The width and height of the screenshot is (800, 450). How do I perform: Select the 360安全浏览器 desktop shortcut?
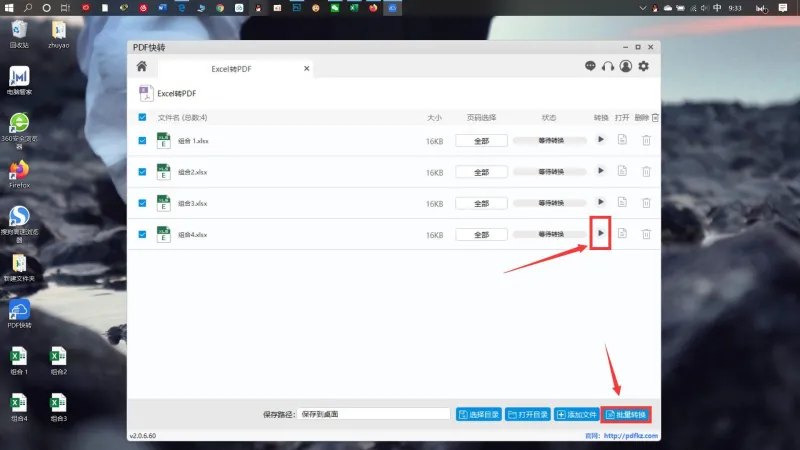[x=19, y=131]
